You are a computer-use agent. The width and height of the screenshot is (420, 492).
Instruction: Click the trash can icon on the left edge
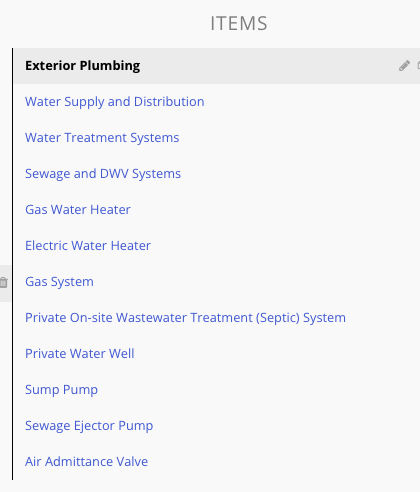click(4, 283)
